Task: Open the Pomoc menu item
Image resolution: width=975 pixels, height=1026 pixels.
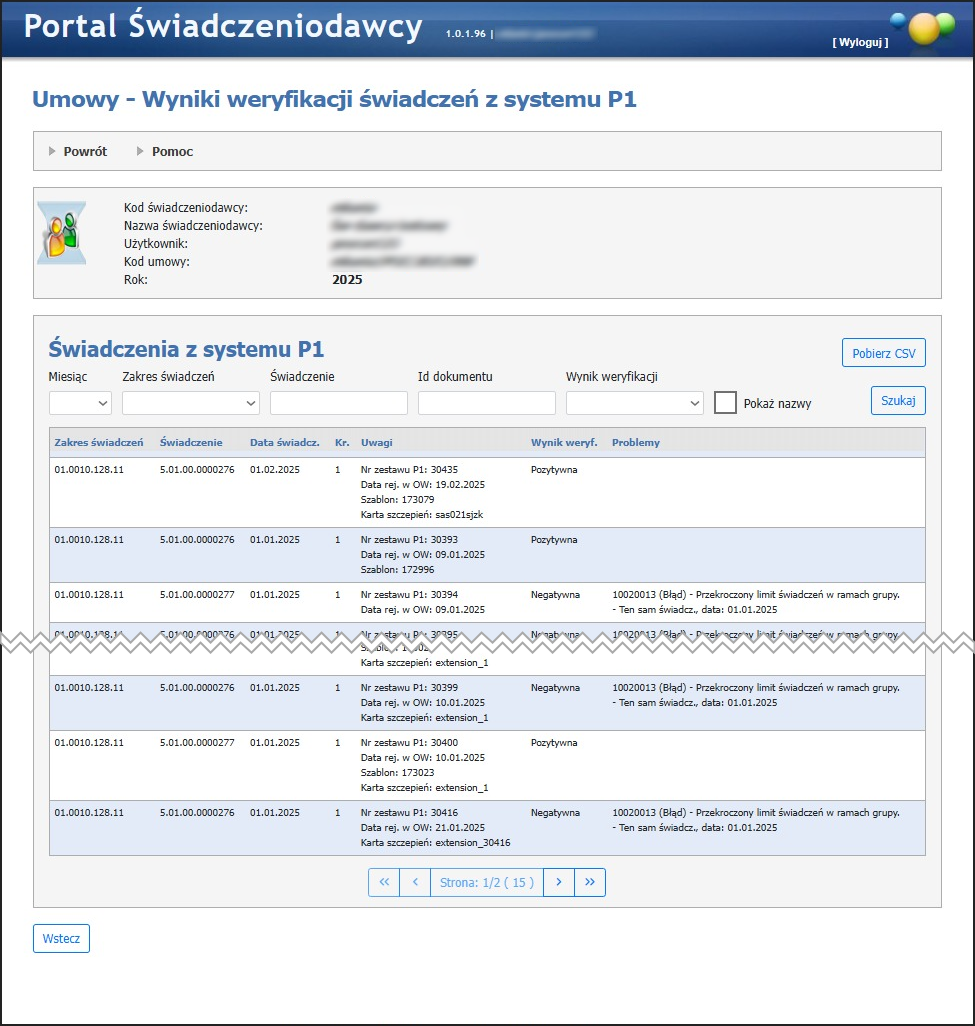Action: point(172,152)
